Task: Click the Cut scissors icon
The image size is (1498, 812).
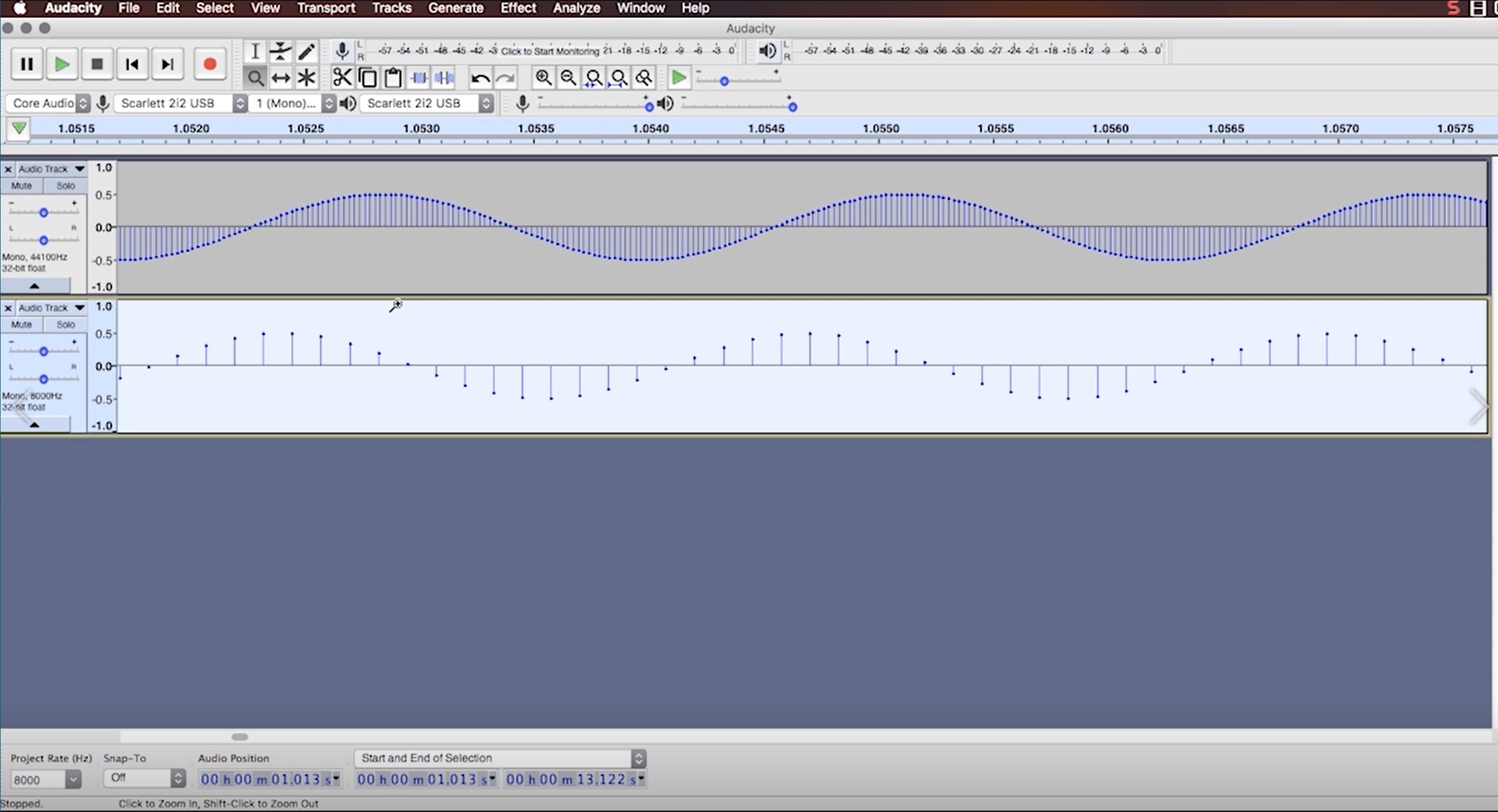Action: coord(342,78)
